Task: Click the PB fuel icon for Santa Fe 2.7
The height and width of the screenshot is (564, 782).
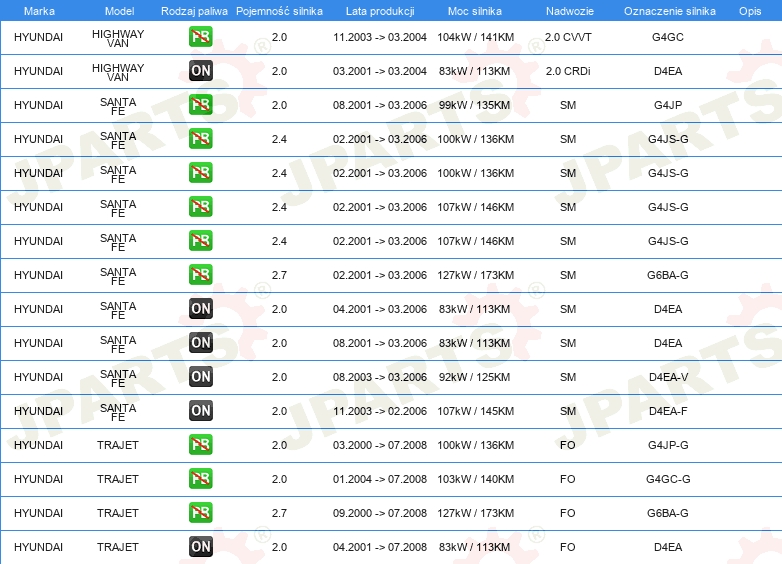Action: click(200, 275)
